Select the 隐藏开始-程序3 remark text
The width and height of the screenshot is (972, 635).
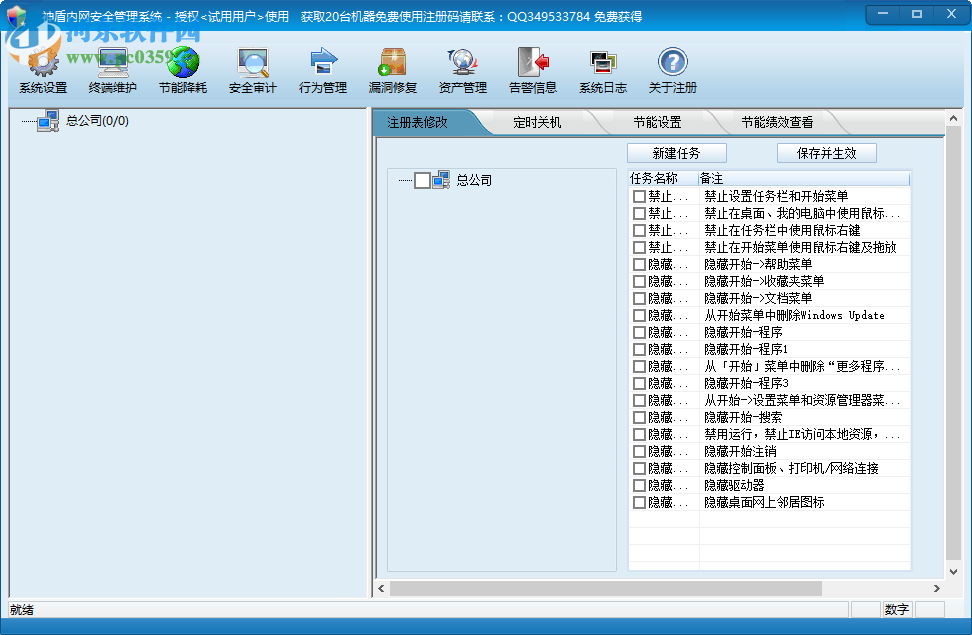click(746, 384)
